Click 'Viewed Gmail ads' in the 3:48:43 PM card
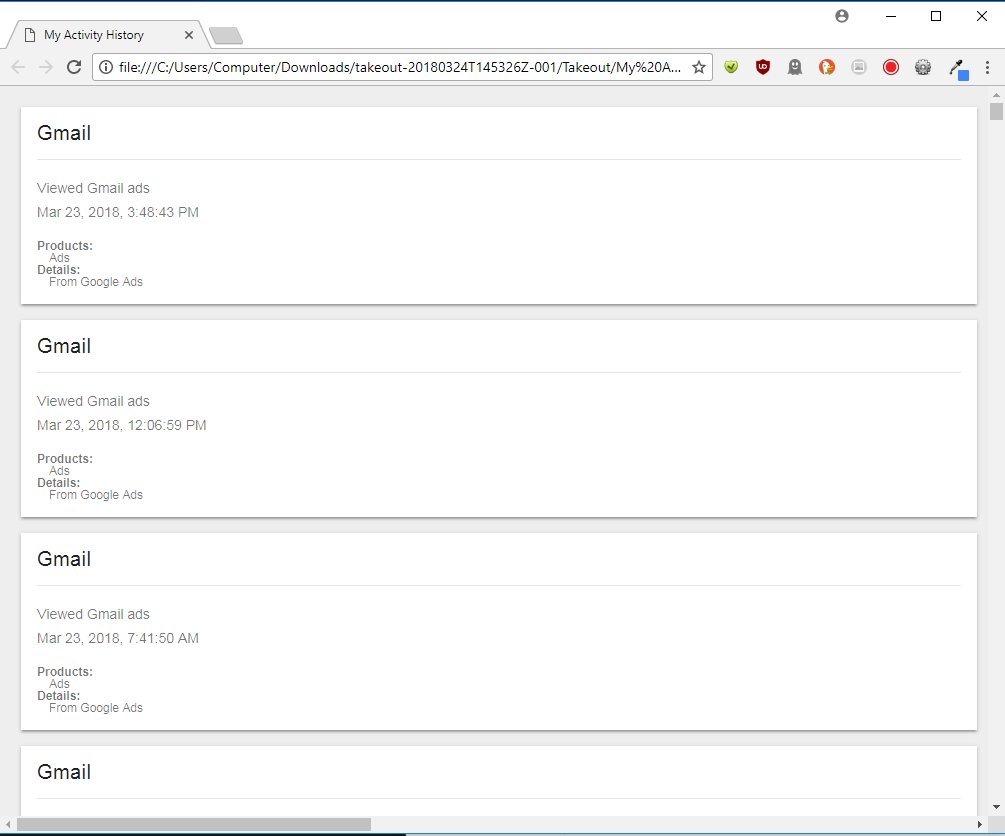This screenshot has height=836, width=1005. pos(93,188)
